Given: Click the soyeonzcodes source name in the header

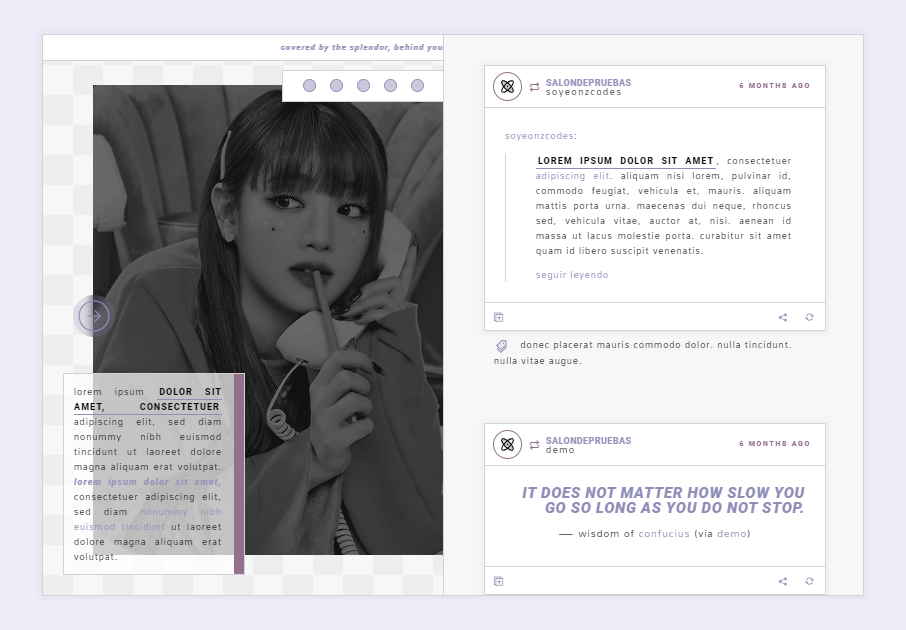Looking at the screenshot, I should 584,92.
